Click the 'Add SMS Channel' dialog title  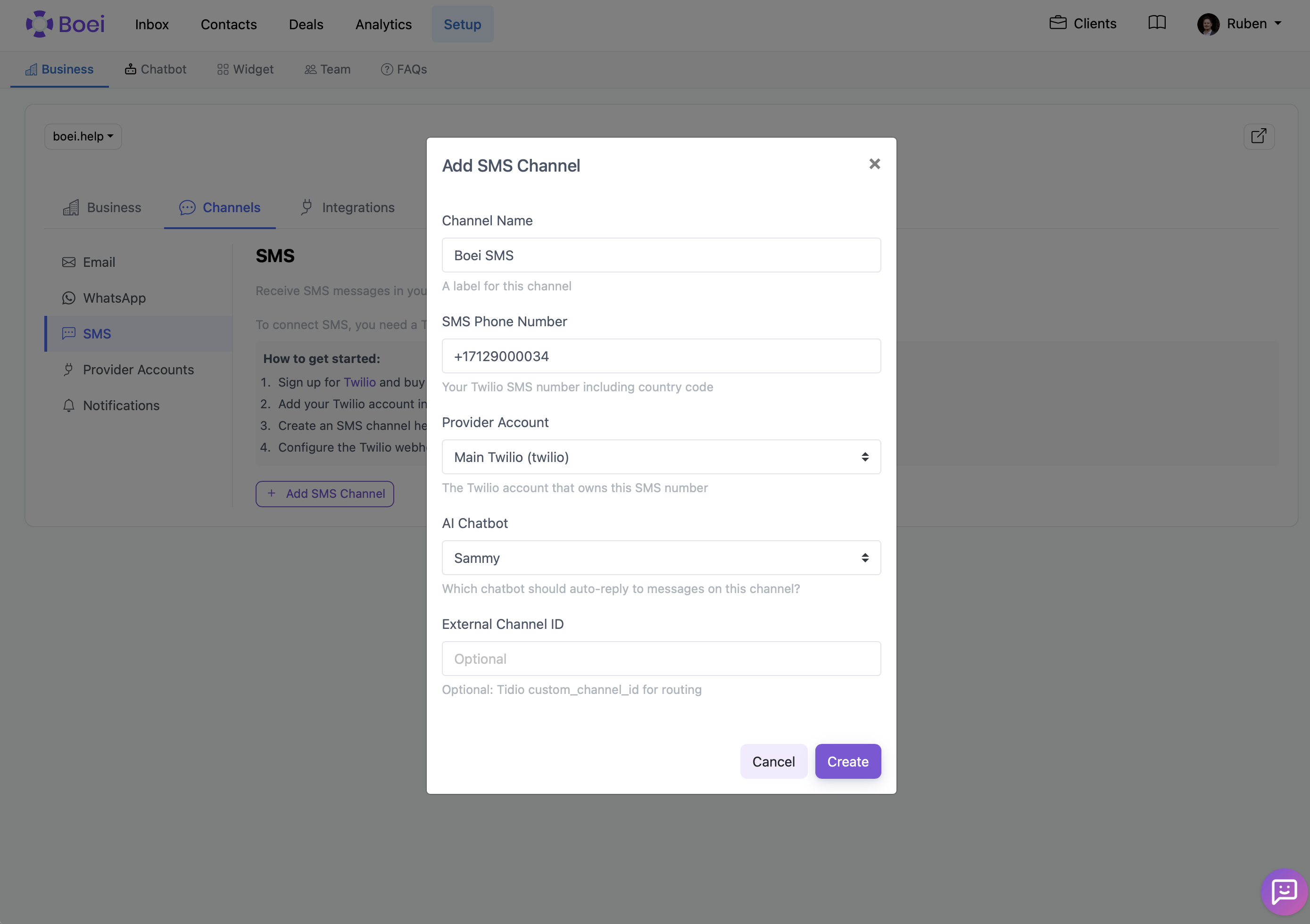tap(511, 166)
